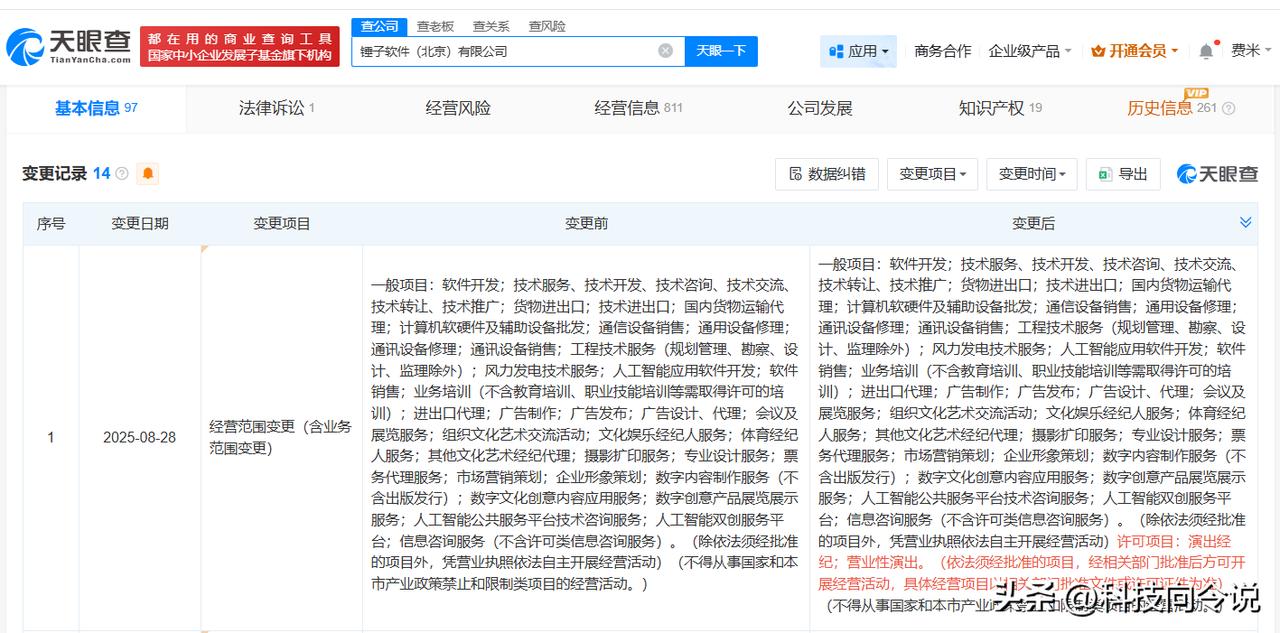
Task: Click the red 许可项目：演出经纪 text
Action: (1175, 541)
